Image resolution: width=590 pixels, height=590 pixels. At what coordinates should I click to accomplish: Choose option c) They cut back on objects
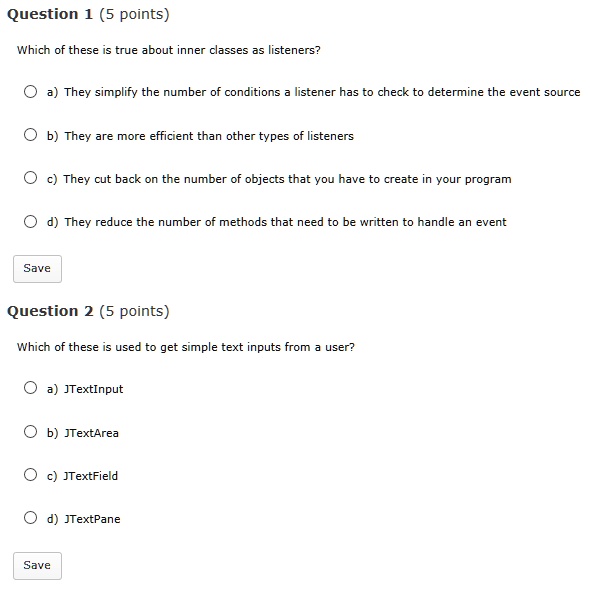point(30,178)
